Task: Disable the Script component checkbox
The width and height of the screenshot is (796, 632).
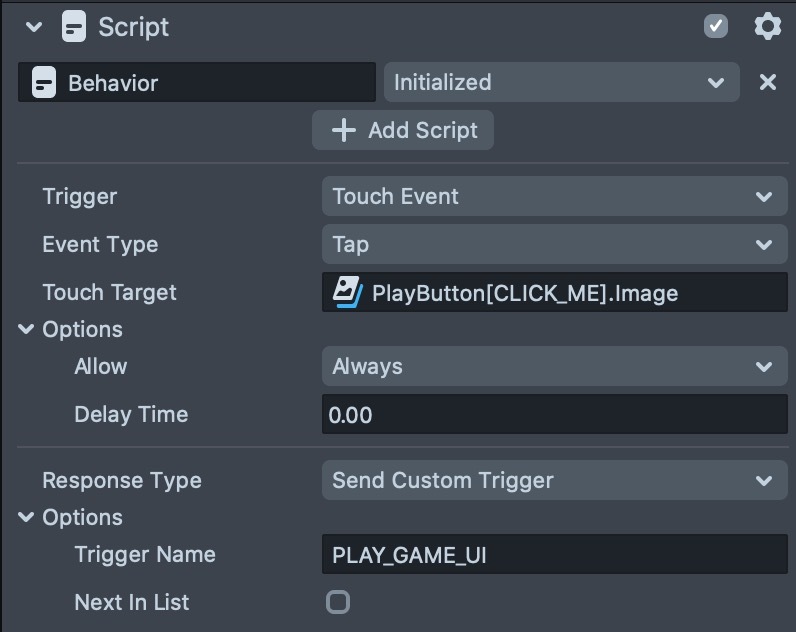Action: (716, 27)
